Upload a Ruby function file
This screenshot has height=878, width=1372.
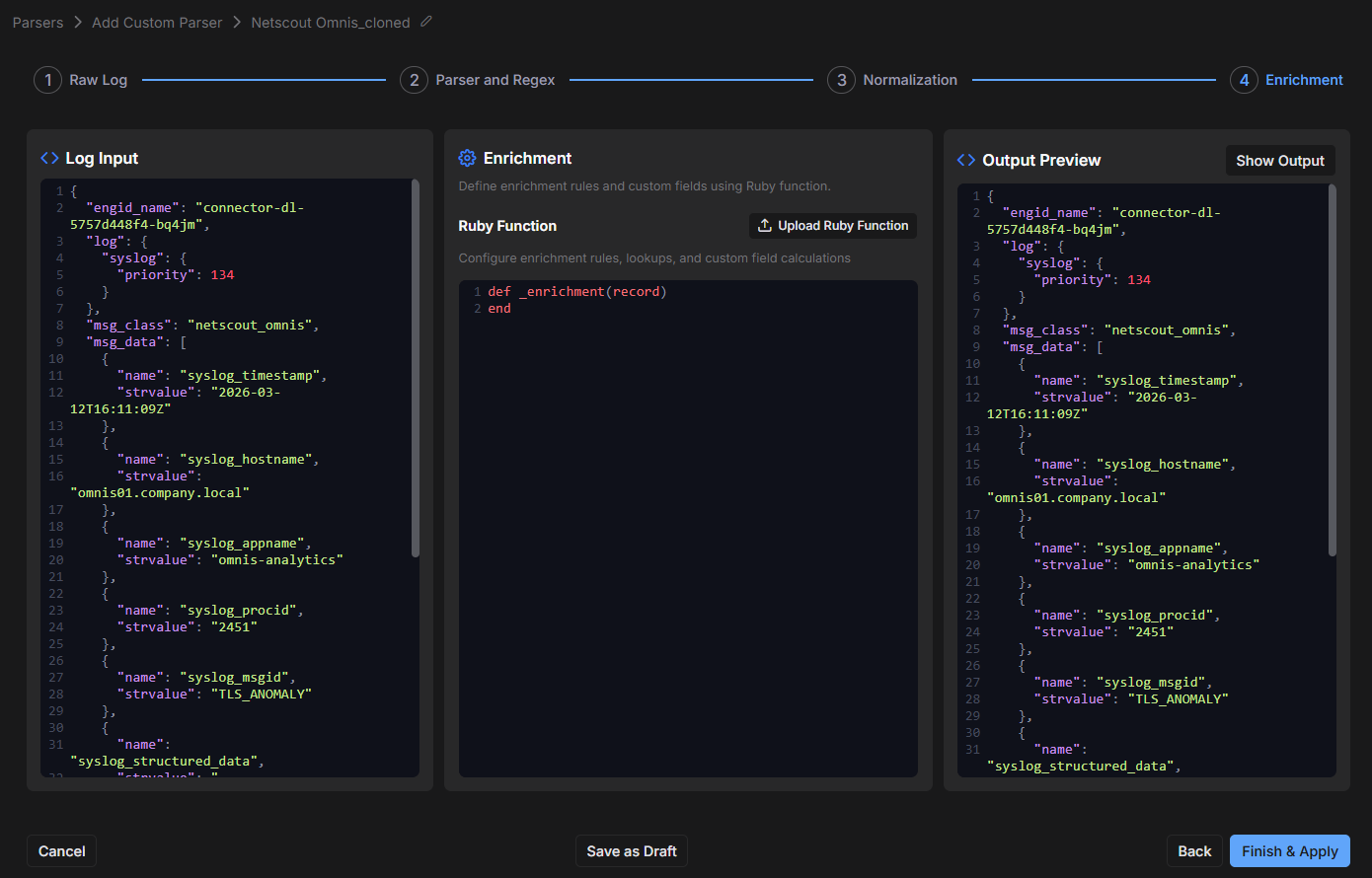832,226
